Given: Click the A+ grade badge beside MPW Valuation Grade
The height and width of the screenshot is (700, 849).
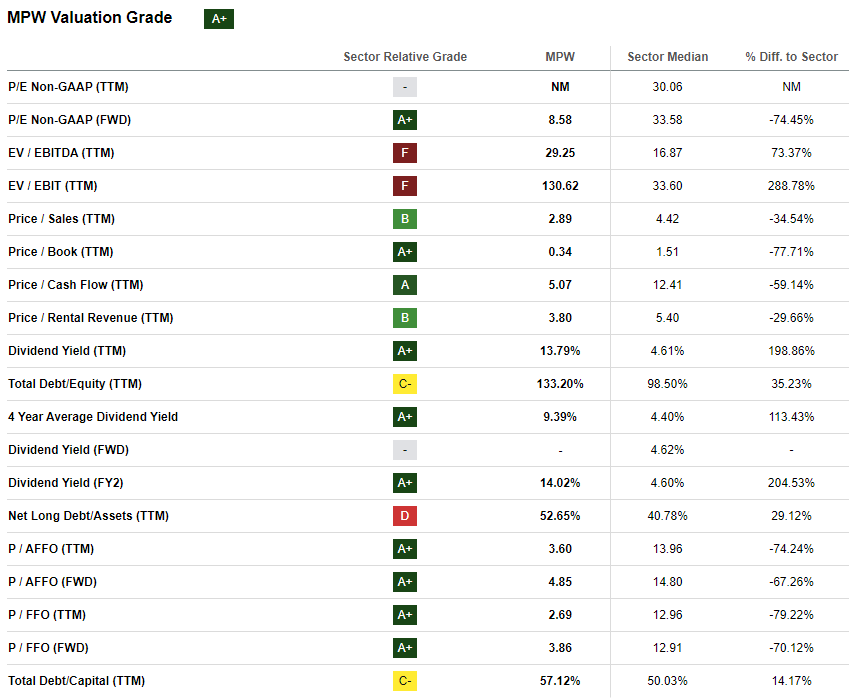Looking at the screenshot, I should tap(218, 18).
